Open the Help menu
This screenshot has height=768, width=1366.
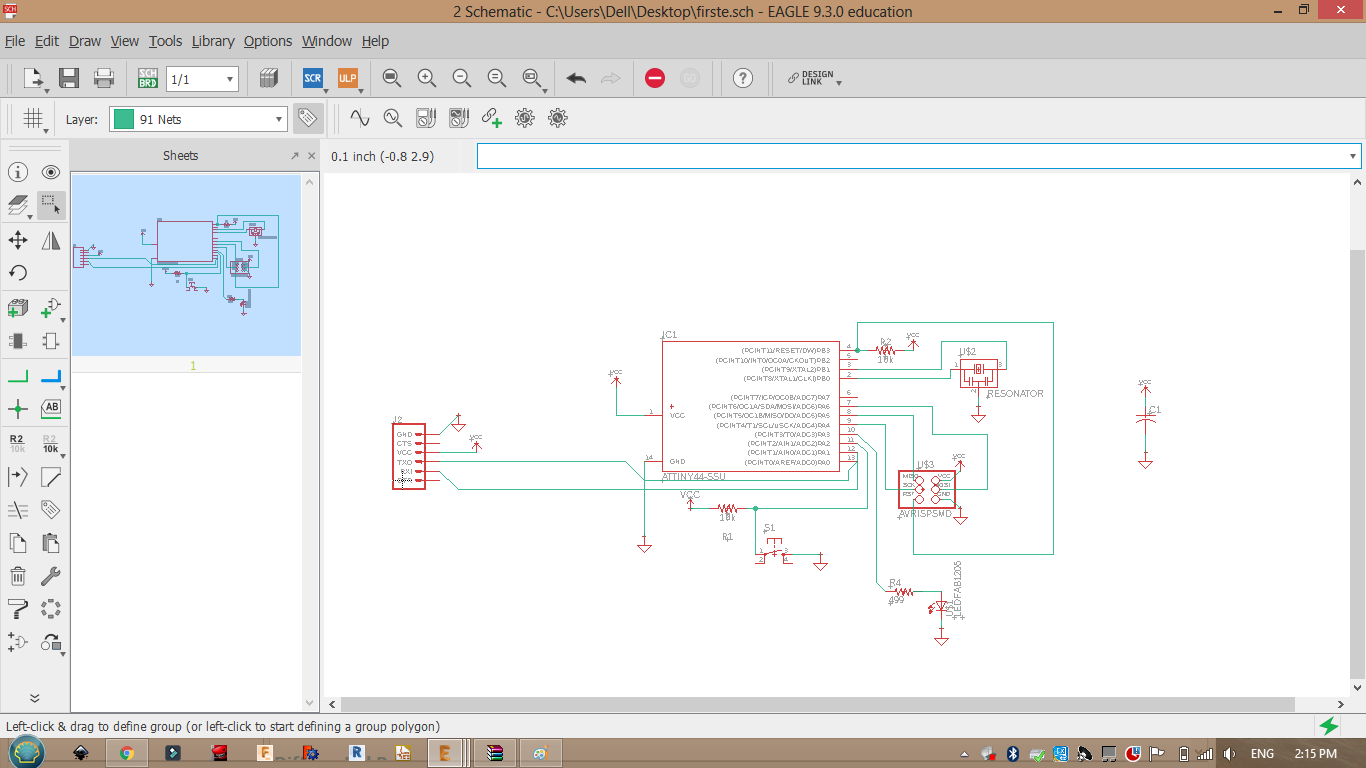(x=375, y=41)
